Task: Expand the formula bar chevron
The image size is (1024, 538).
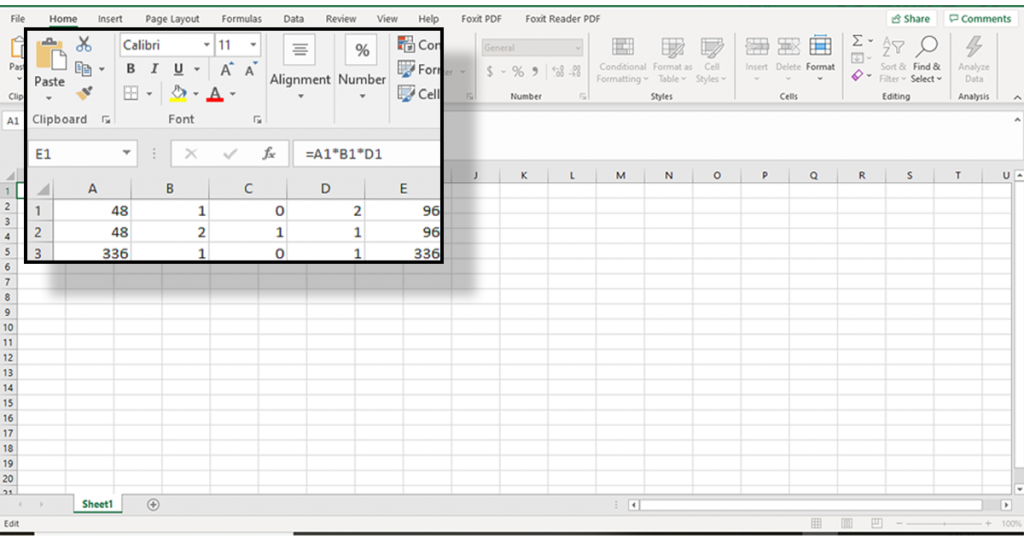Action: pyautogui.click(x=1017, y=120)
